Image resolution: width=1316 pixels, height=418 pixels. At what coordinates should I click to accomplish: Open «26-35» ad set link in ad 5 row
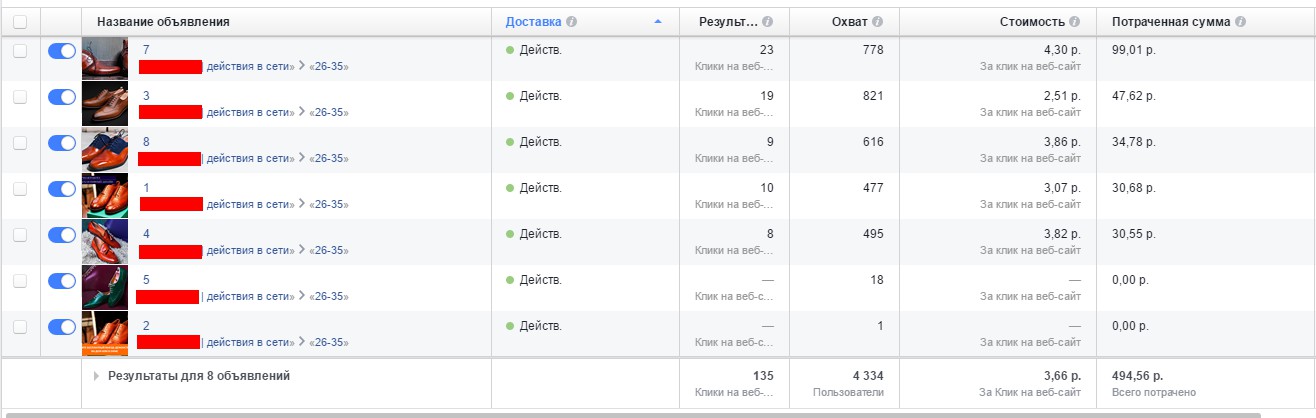coord(329,296)
